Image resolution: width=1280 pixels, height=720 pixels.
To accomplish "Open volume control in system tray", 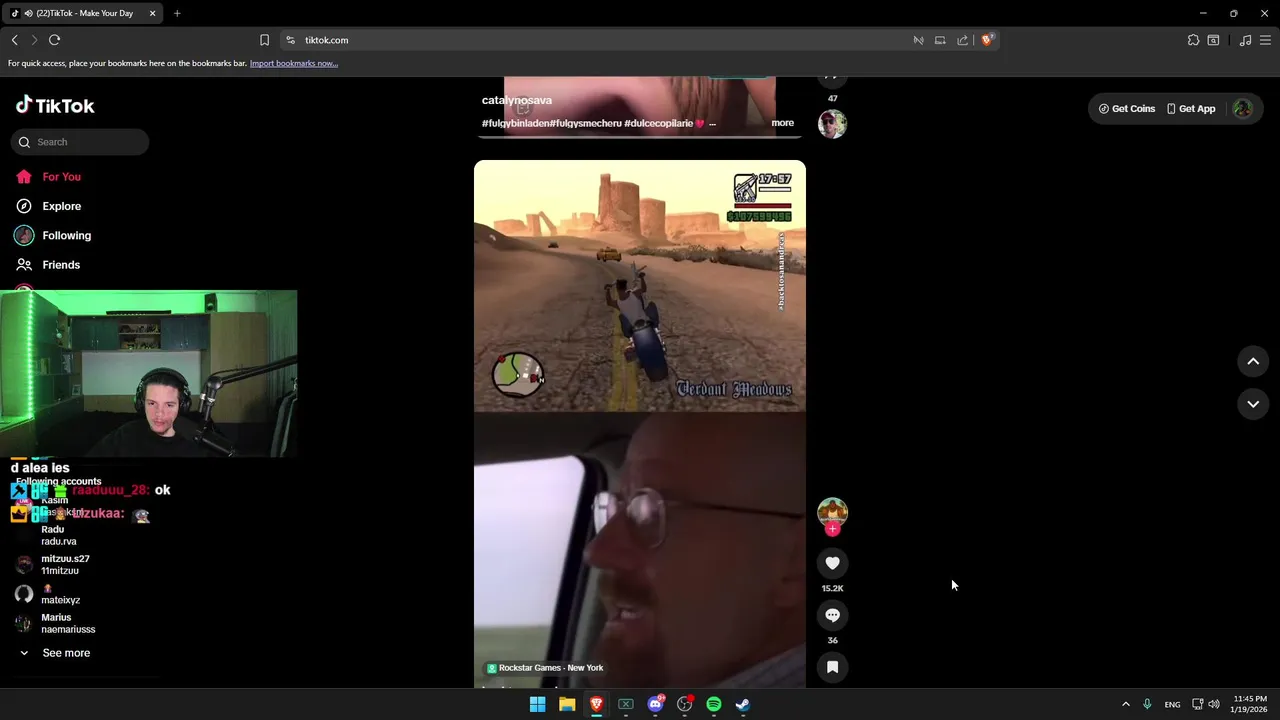I will pyautogui.click(x=1214, y=704).
